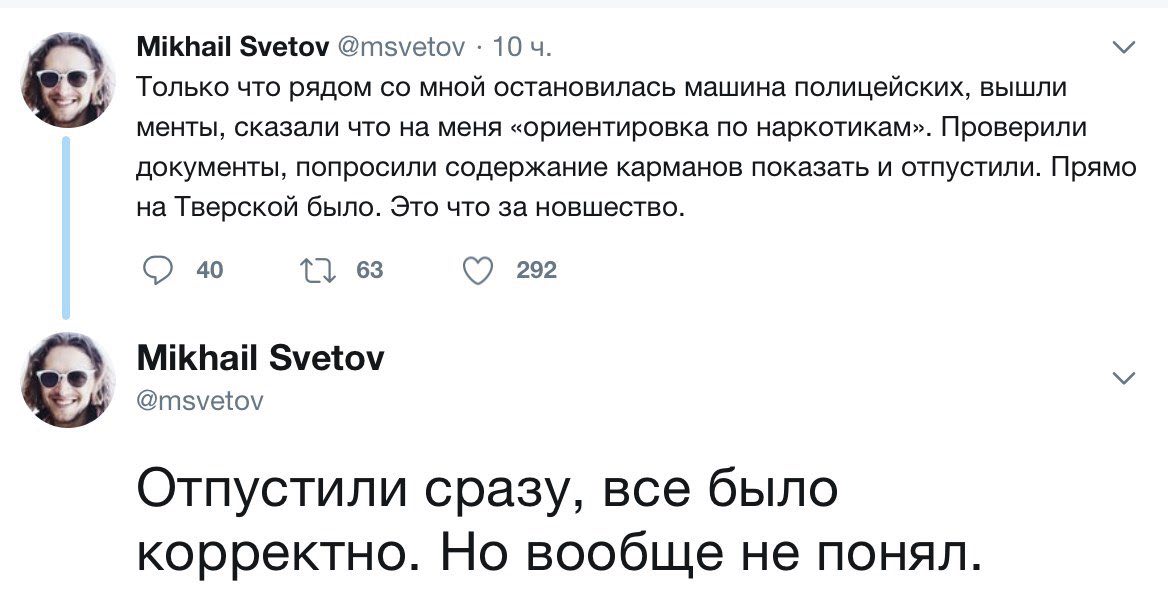This screenshot has height=608, width=1168.
Task: Click the blue thread connector line
Action: [x=67, y=230]
